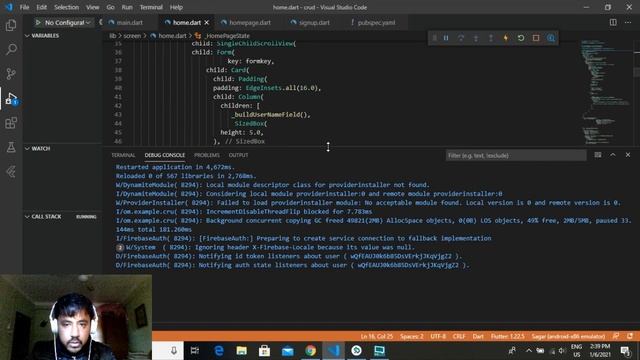The height and width of the screenshot is (360, 640).
Task: Open the Search view in activity bar
Action: tap(11, 49)
